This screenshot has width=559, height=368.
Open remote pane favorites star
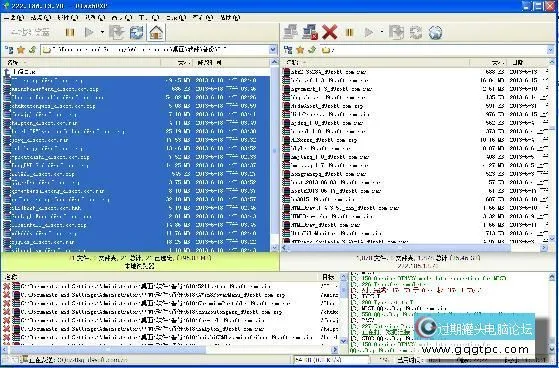300,50
